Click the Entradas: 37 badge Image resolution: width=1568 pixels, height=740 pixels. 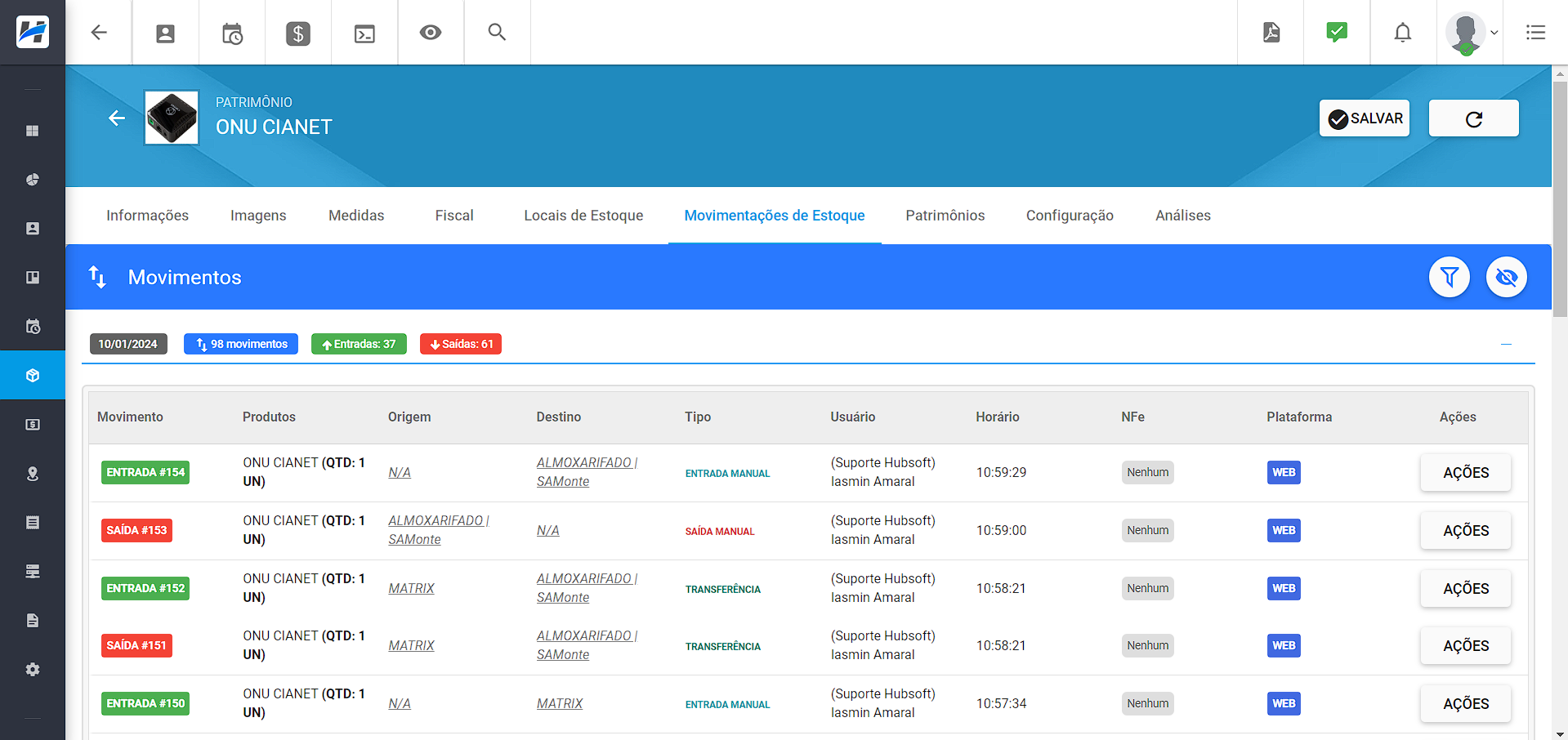(359, 344)
